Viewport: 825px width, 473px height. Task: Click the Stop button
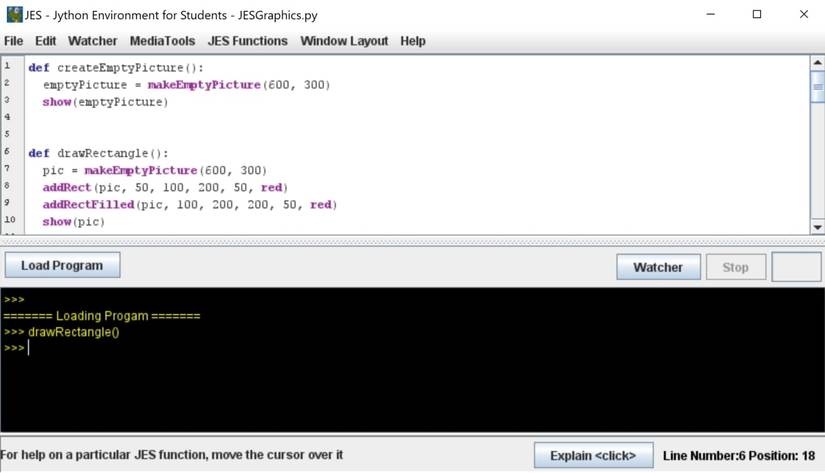point(736,267)
